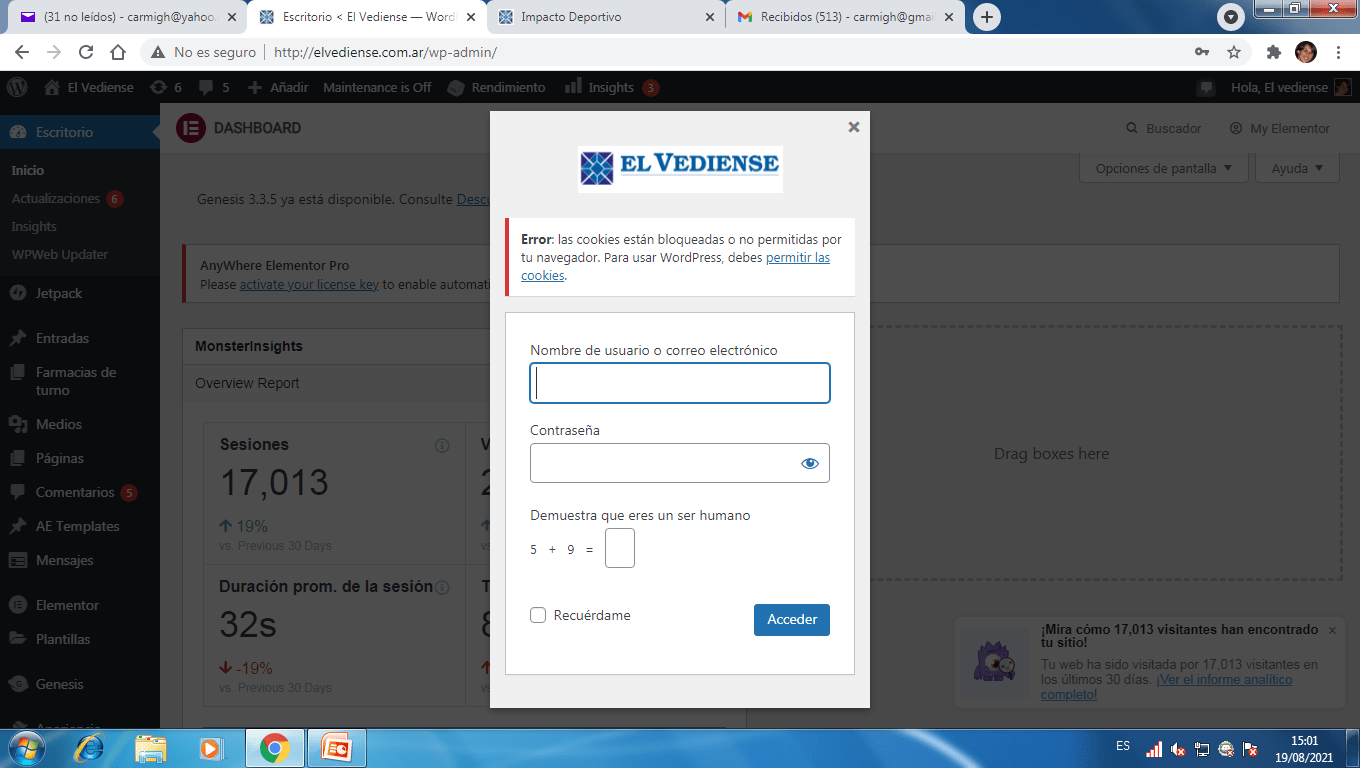Check the Recuérdame checkbox

tap(538, 615)
